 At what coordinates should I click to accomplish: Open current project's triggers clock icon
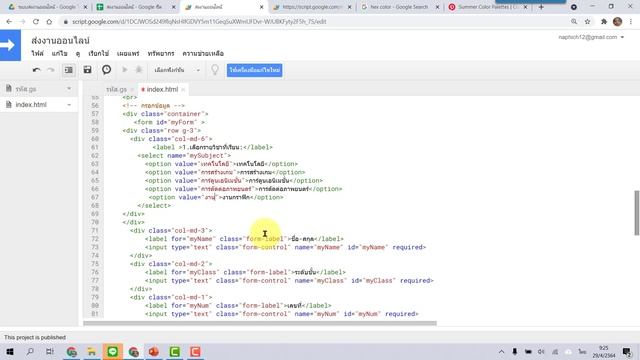[x=107, y=70]
